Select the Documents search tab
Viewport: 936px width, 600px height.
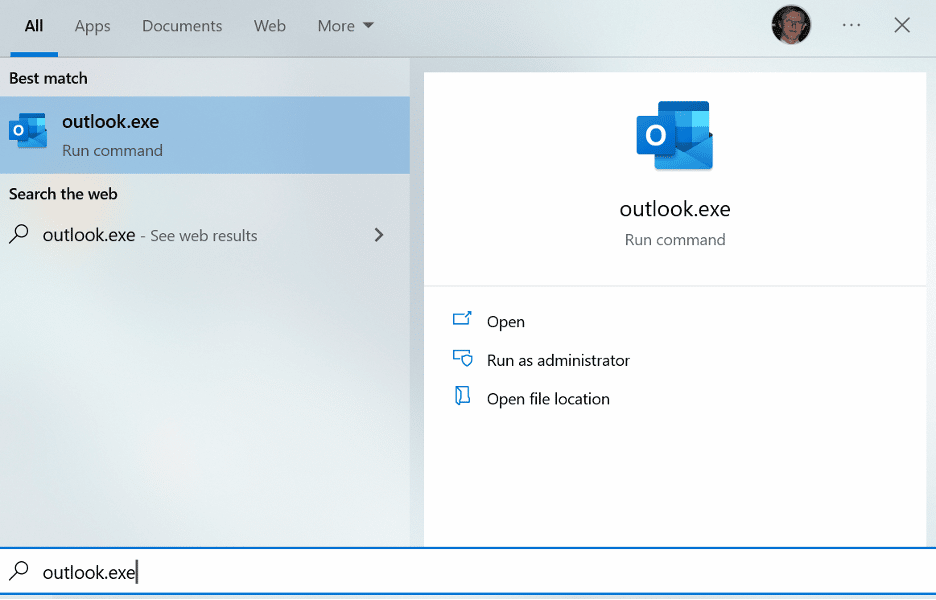point(182,26)
